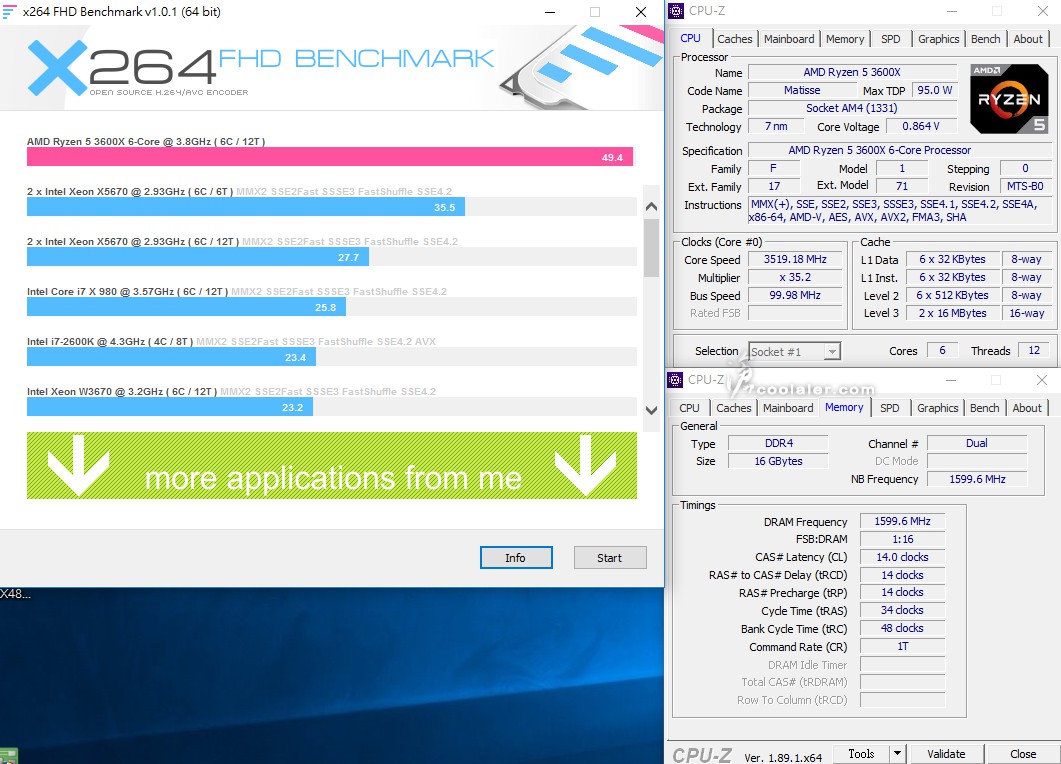The height and width of the screenshot is (764, 1061).
Task: Click the Core Voltage value '0.864 V'
Action: point(921,127)
